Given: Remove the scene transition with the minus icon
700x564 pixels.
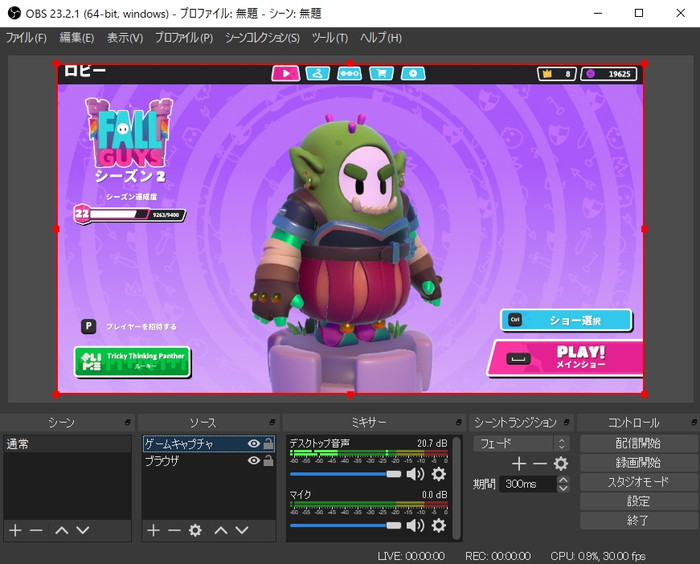Looking at the screenshot, I should click(539, 464).
